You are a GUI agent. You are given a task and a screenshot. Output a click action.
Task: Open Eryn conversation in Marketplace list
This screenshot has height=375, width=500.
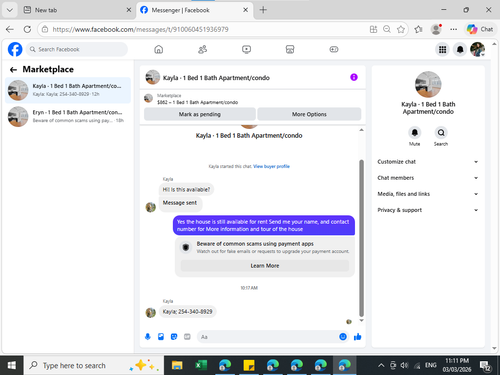point(68,116)
